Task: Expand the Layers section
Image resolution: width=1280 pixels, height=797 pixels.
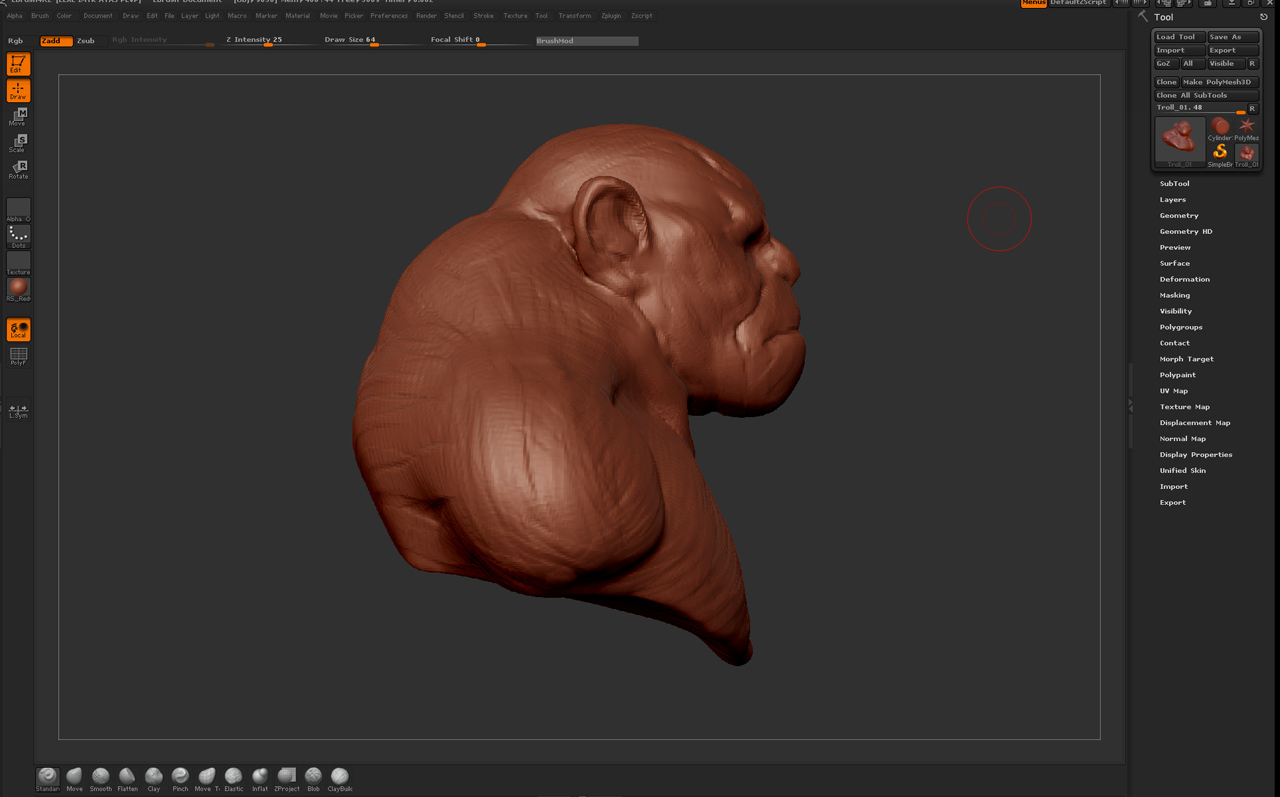Action: (x=1173, y=200)
